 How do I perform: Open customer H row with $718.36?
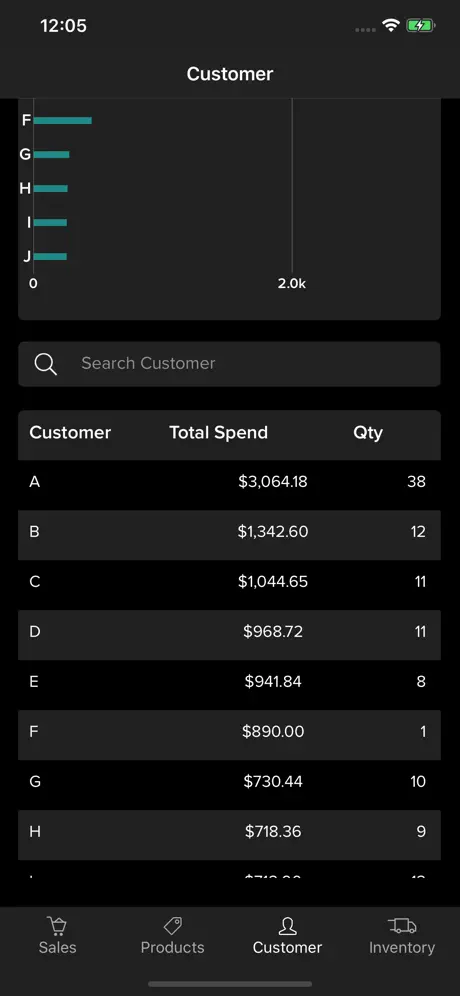click(229, 832)
